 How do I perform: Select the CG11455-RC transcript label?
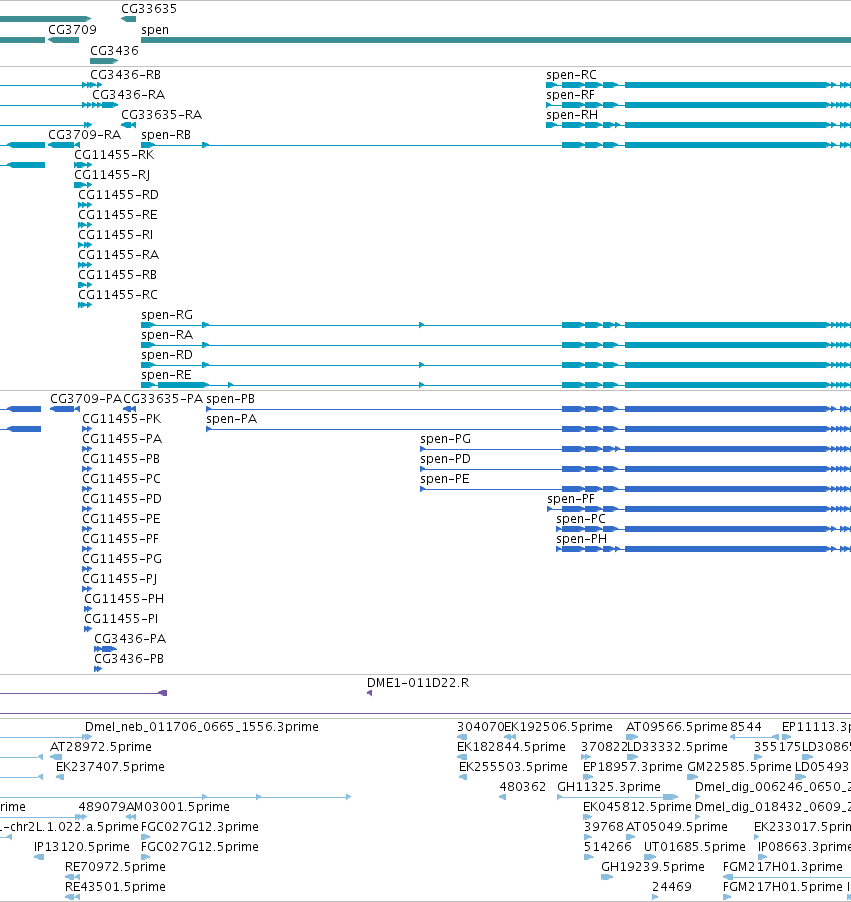(118, 295)
